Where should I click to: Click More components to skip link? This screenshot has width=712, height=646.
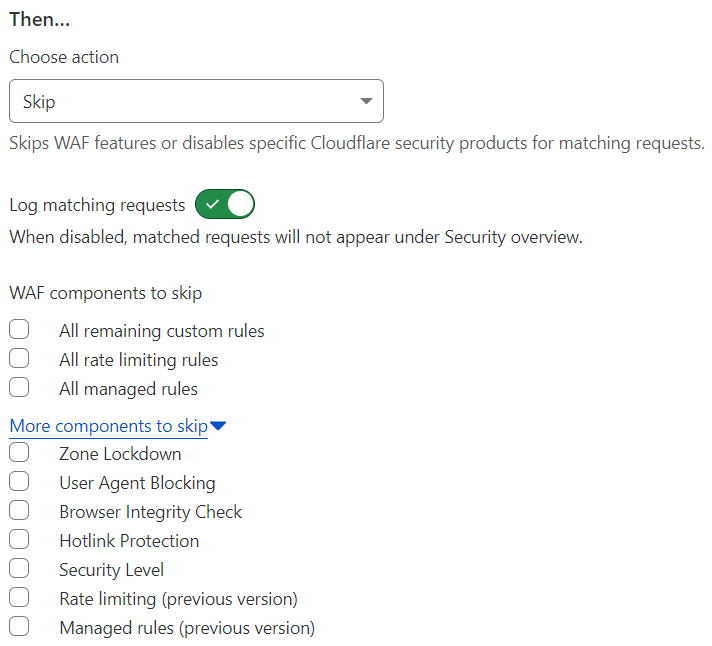point(108,426)
